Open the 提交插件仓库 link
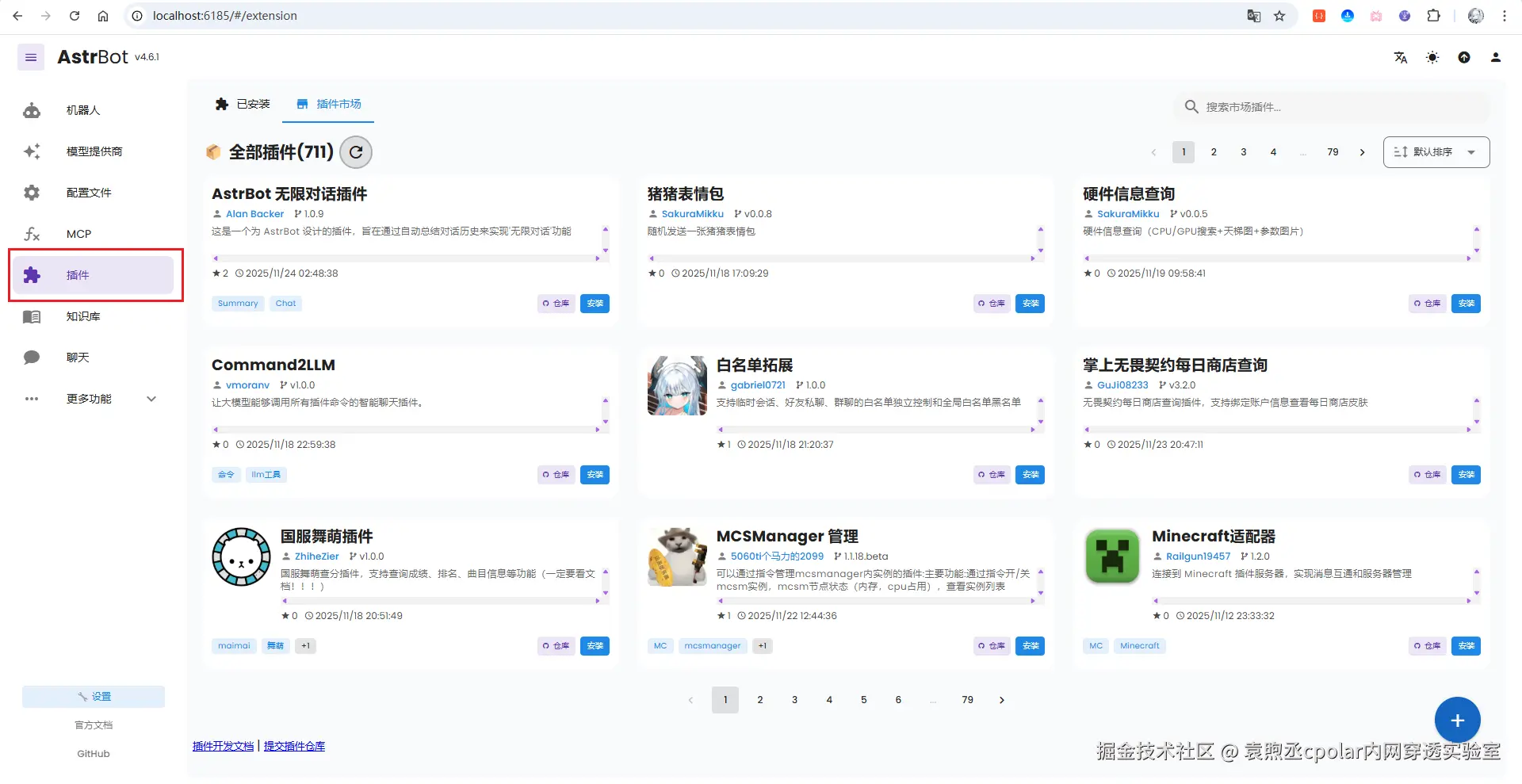The width and height of the screenshot is (1522, 784). pyautogui.click(x=294, y=746)
